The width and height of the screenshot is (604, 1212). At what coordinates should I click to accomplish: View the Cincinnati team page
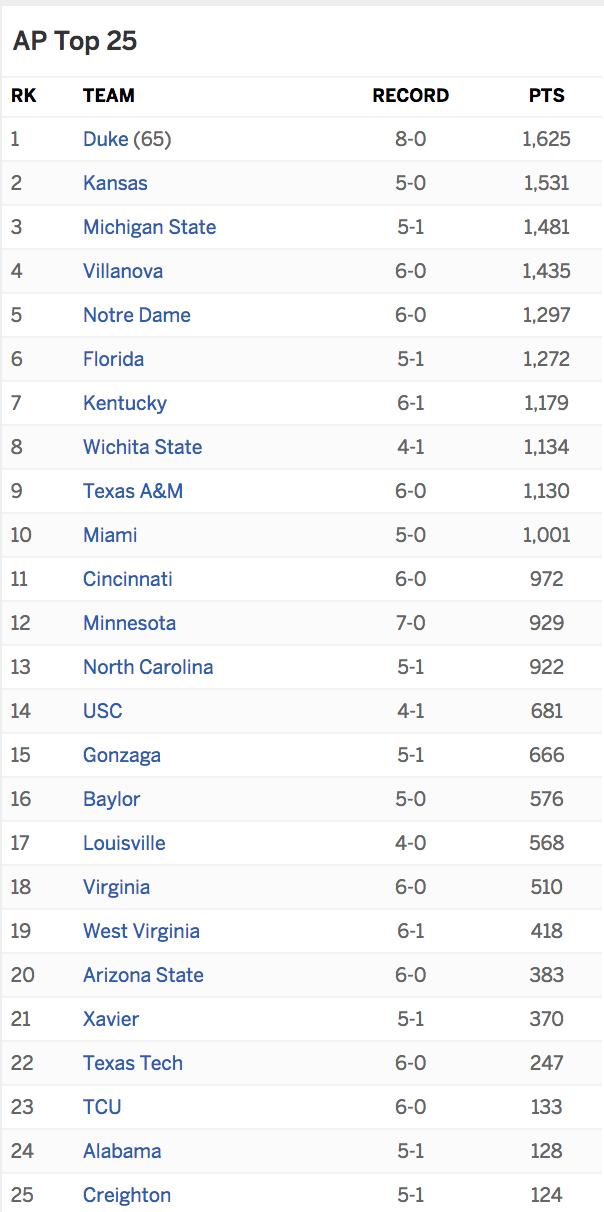click(128, 579)
